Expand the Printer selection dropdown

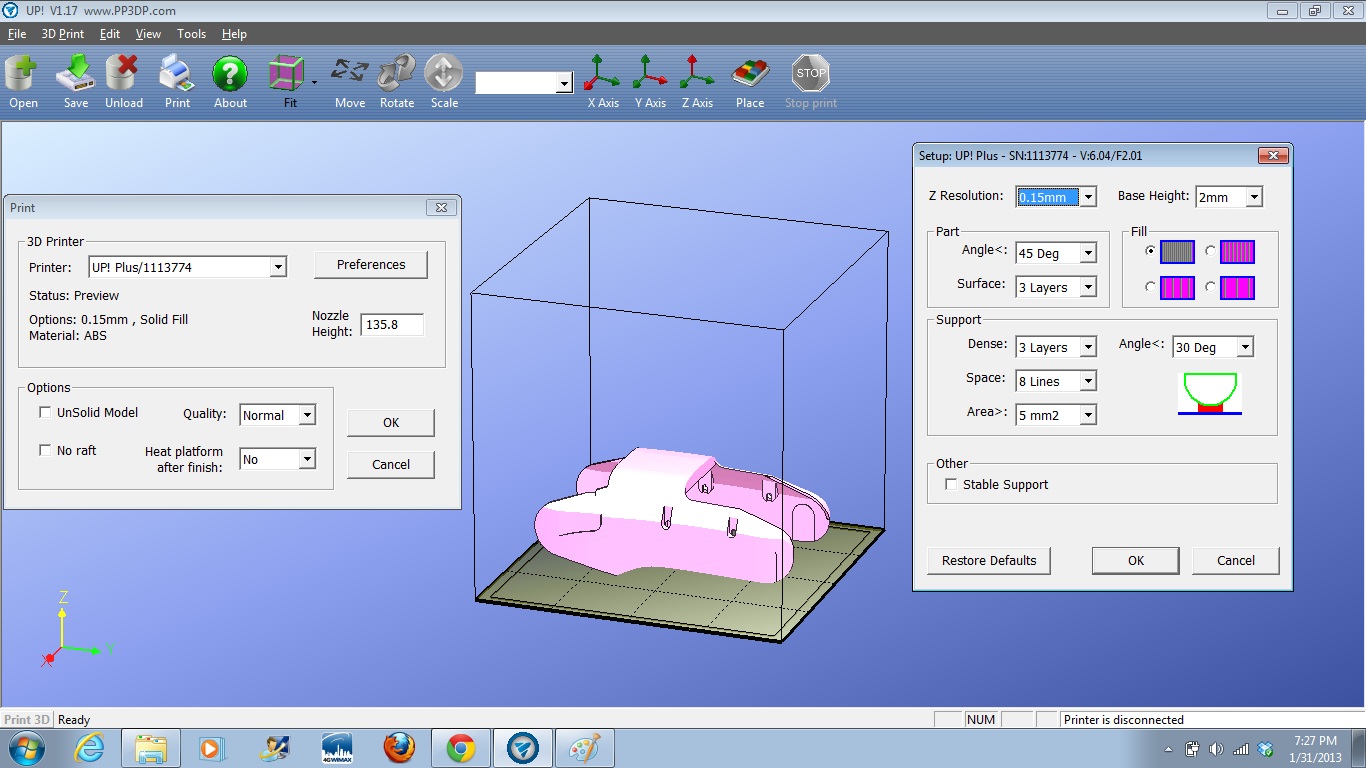click(278, 267)
